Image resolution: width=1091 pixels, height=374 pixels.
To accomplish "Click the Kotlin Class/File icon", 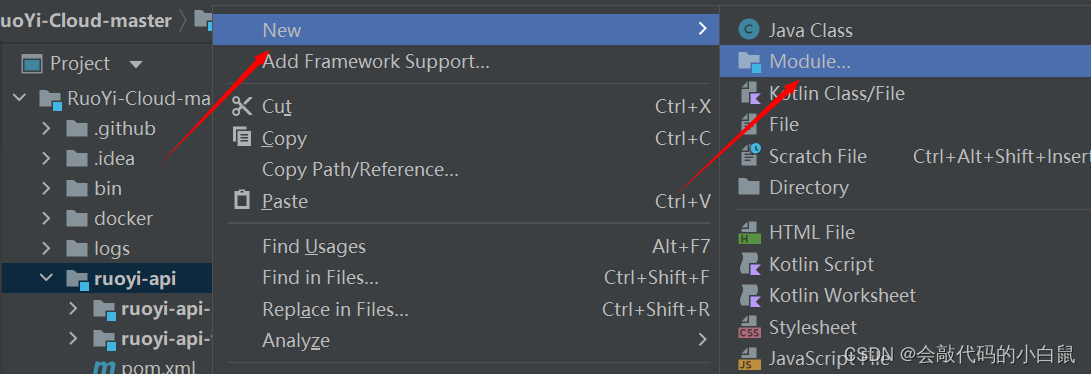I will pyautogui.click(x=749, y=93).
